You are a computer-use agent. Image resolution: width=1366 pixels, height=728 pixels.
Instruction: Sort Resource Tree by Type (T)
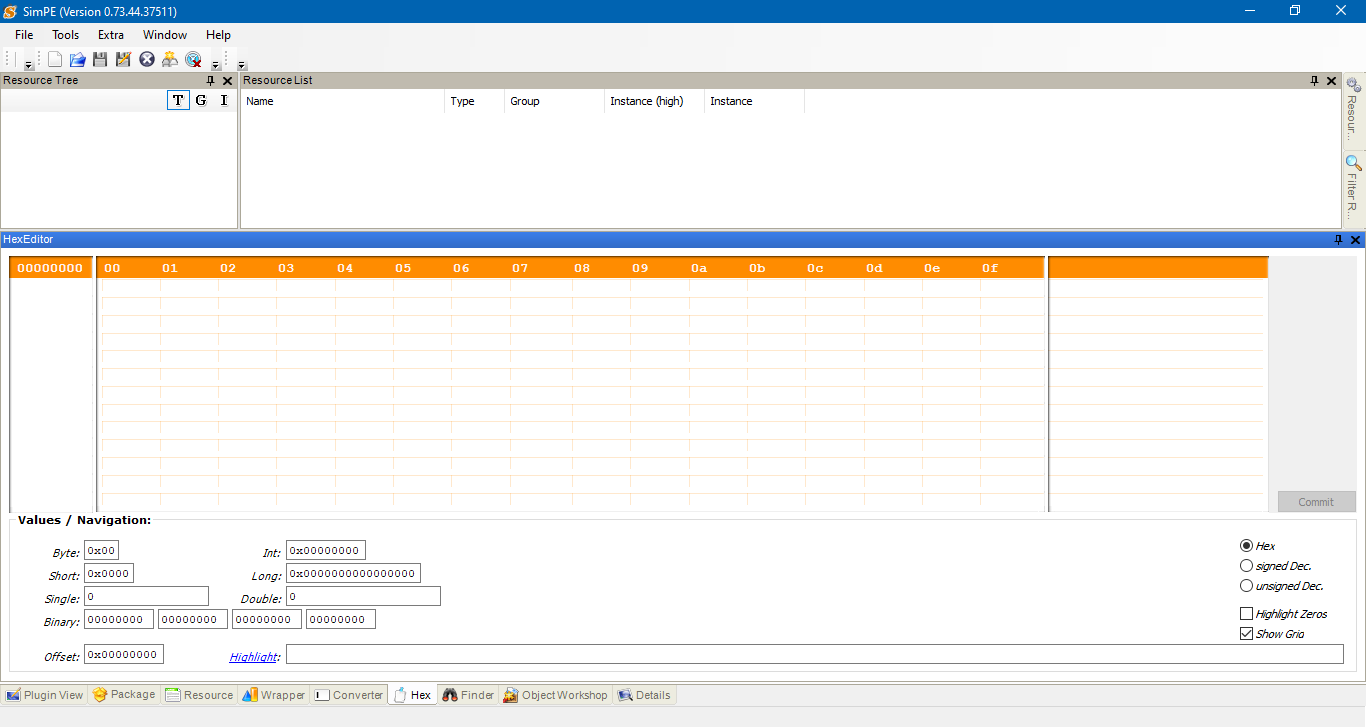[178, 100]
